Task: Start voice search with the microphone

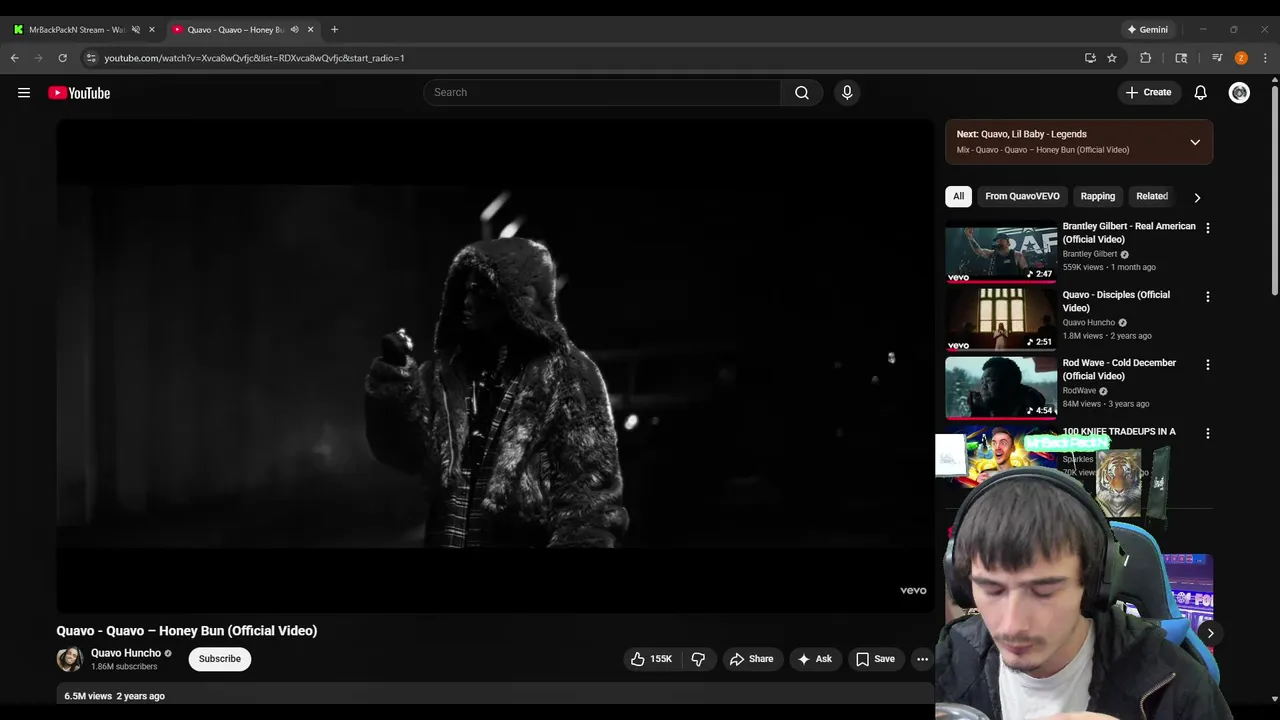Action: pos(847,92)
